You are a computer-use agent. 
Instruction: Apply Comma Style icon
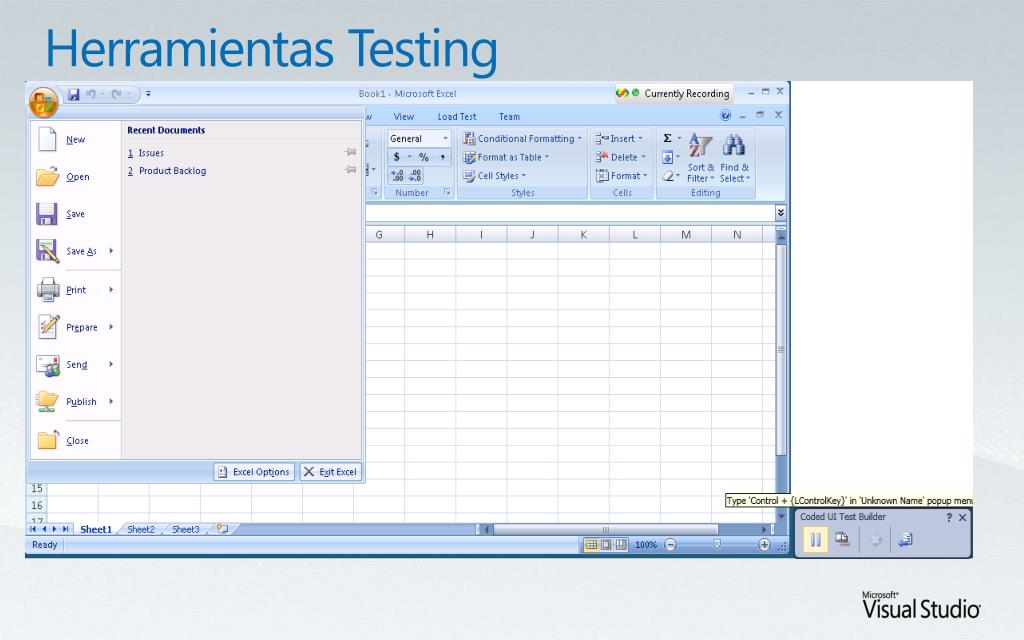(x=442, y=157)
